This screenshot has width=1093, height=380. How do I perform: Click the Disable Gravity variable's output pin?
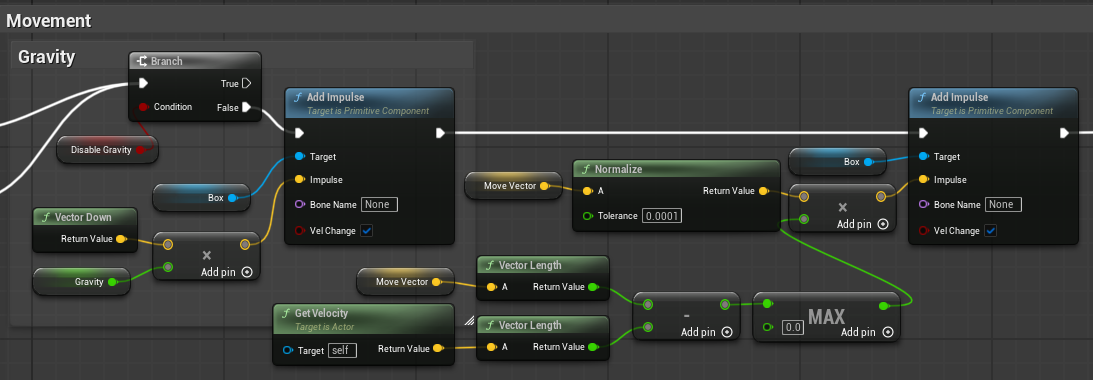point(141,150)
